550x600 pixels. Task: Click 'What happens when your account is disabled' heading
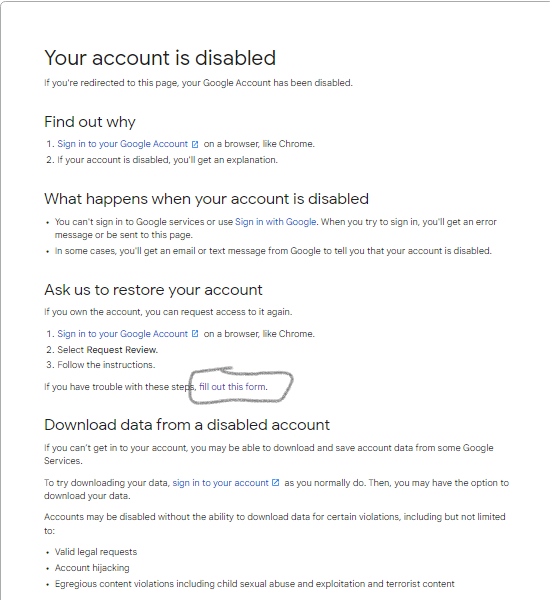(x=207, y=199)
